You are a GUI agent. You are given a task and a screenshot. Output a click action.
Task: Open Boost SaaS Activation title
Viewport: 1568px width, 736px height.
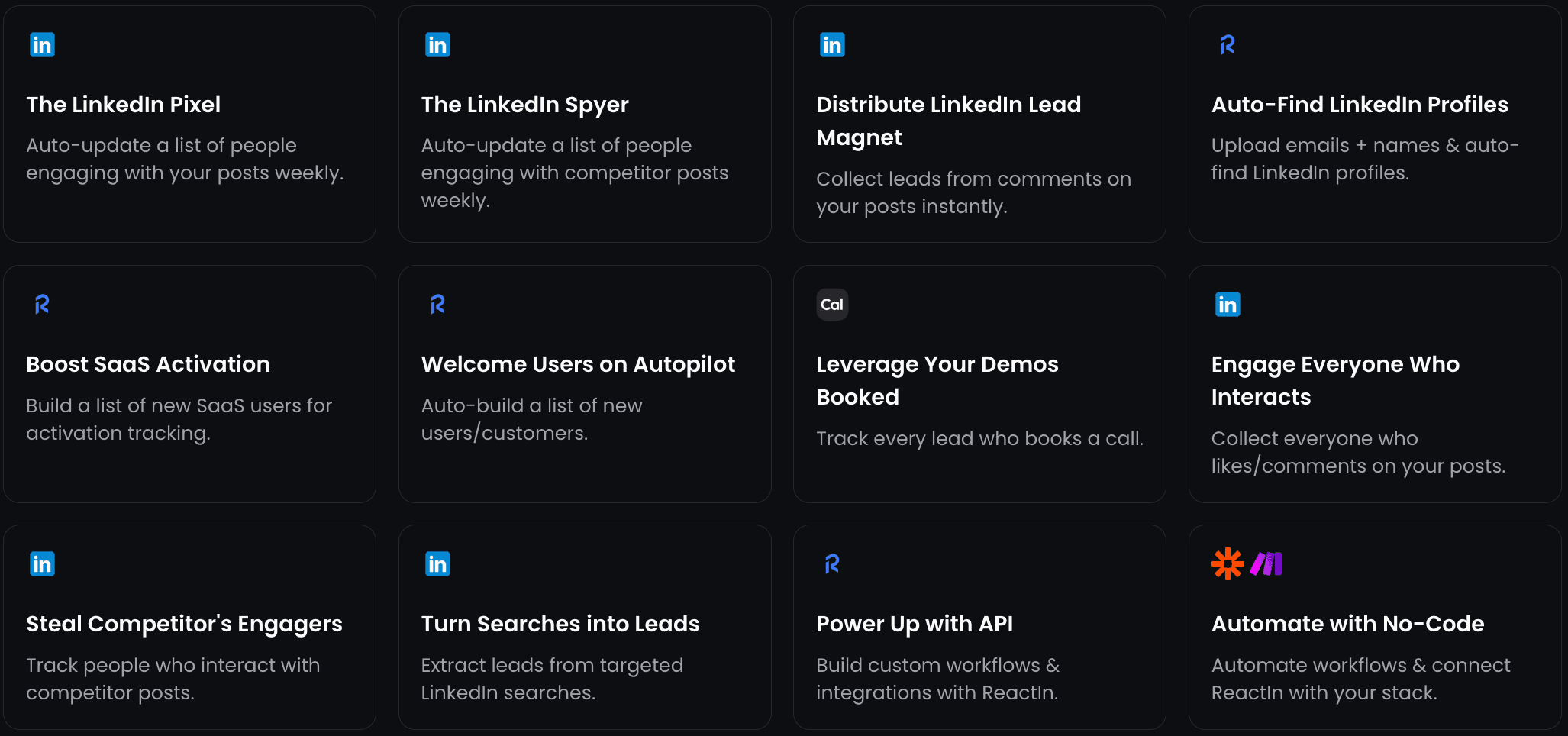coord(148,364)
